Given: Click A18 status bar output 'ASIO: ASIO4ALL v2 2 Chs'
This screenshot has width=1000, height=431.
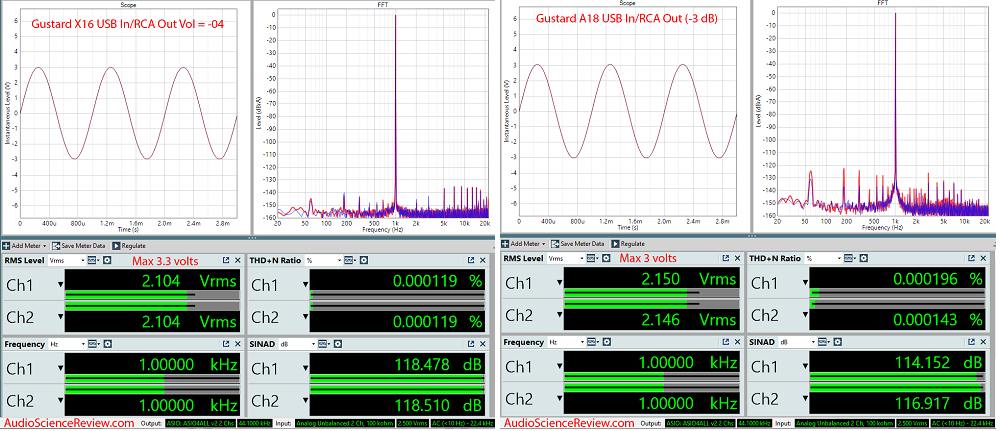Looking at the screenshot, I should point(700,423).
